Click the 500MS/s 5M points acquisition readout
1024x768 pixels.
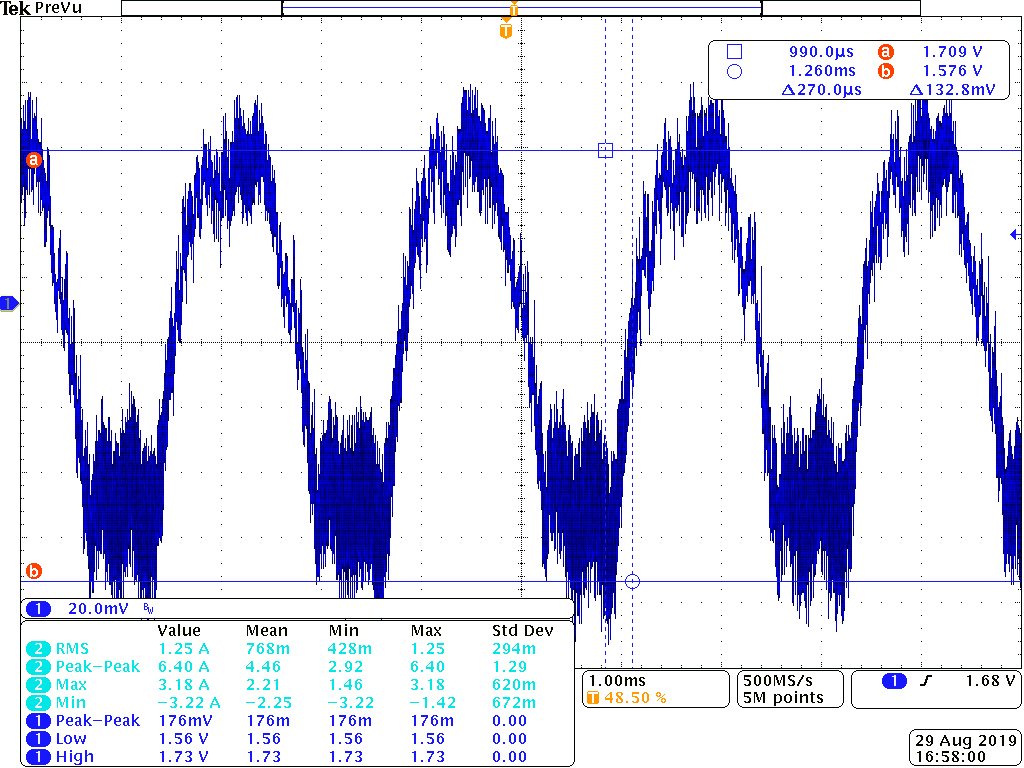click(x=789, y=689)
